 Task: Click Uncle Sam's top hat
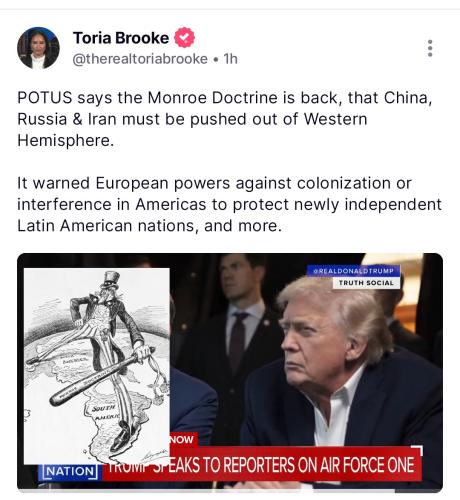[x=111, y=280]
